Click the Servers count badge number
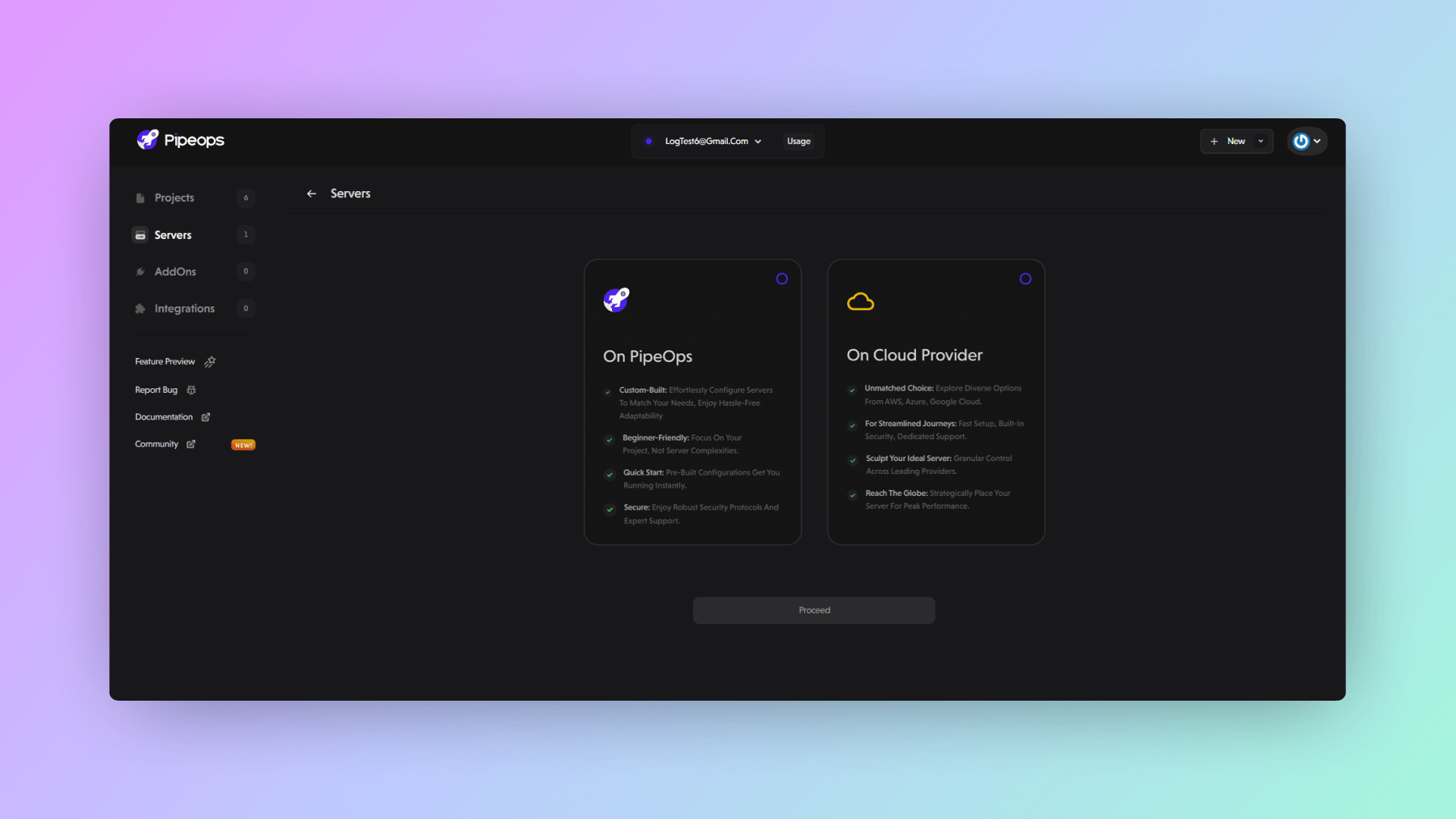The height and width of the screenshot is (819, 1456). pyautogui.click(x=246, y=234)
